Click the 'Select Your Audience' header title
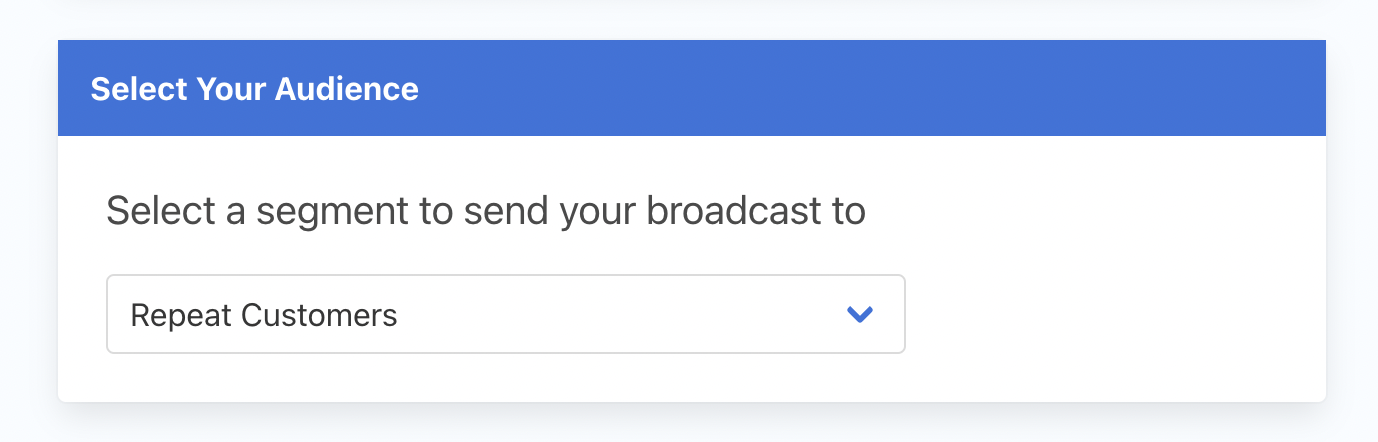 click(255, 89)
